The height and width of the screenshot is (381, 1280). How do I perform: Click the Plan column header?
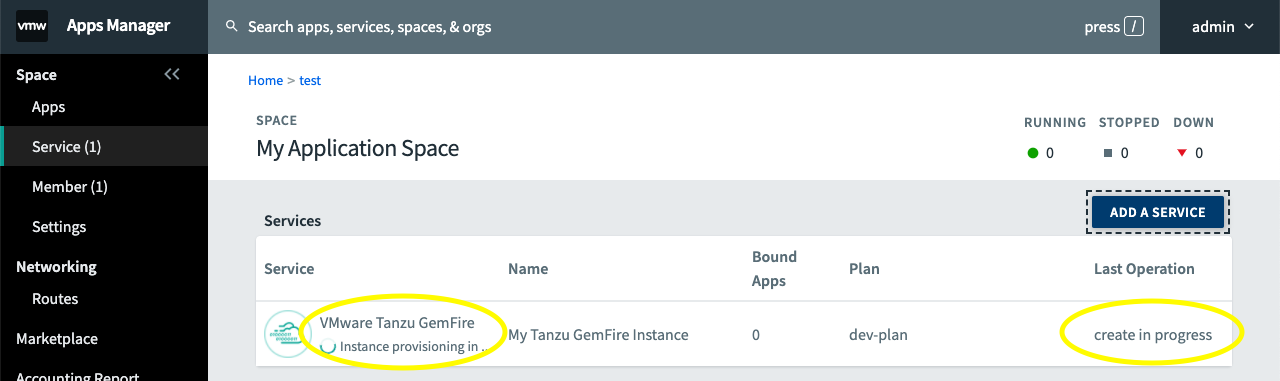point(864,268)
